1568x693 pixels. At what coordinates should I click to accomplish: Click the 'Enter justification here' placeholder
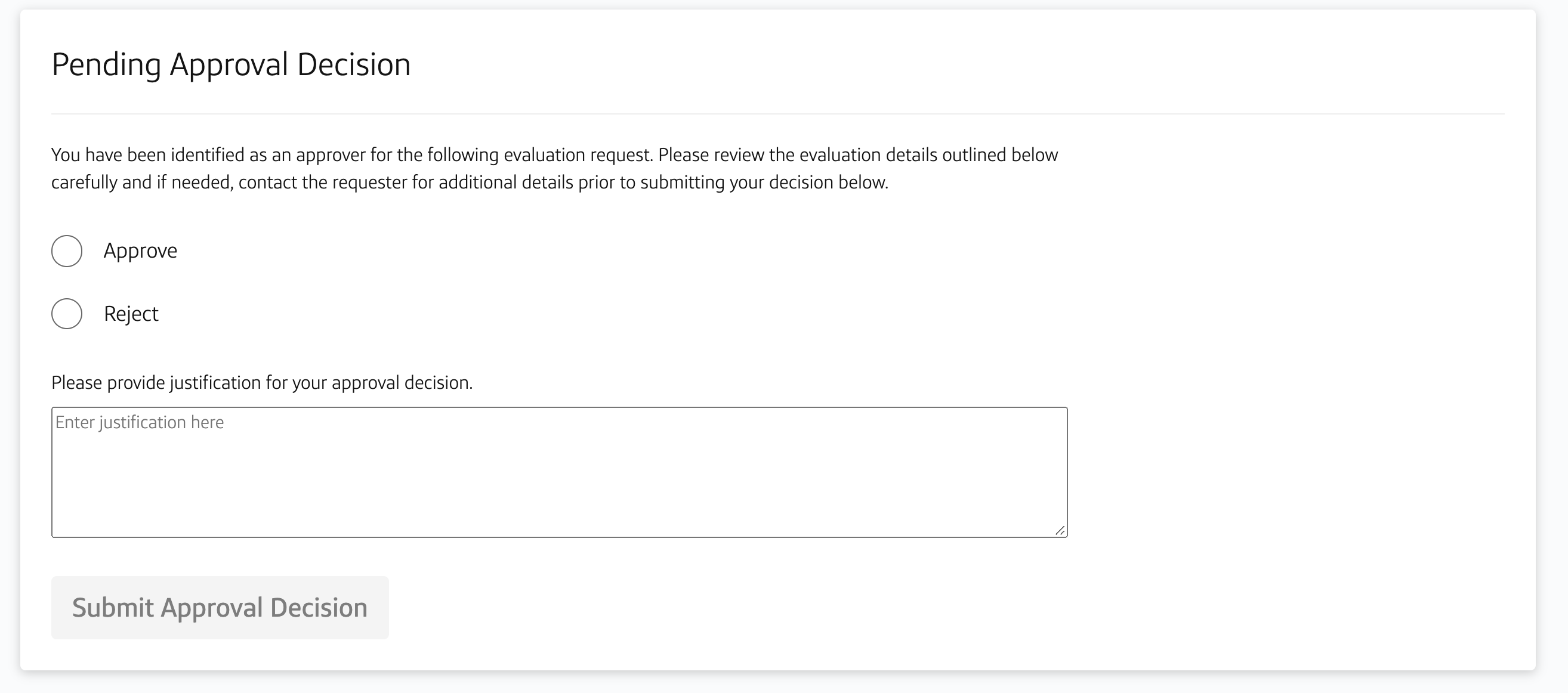point(140,422)
